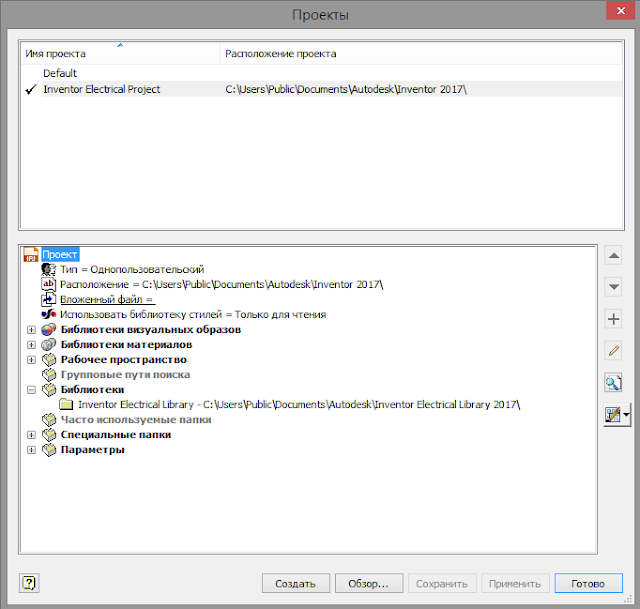The image size is (640, 609).
Task: Click the Применить button
Action: click(515, 583)
